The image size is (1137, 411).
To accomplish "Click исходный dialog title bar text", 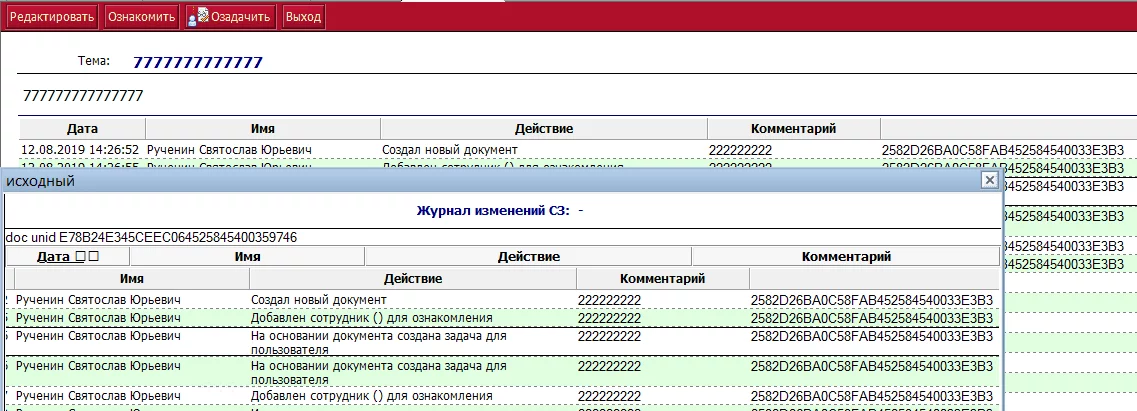I will tap(41, 181).
